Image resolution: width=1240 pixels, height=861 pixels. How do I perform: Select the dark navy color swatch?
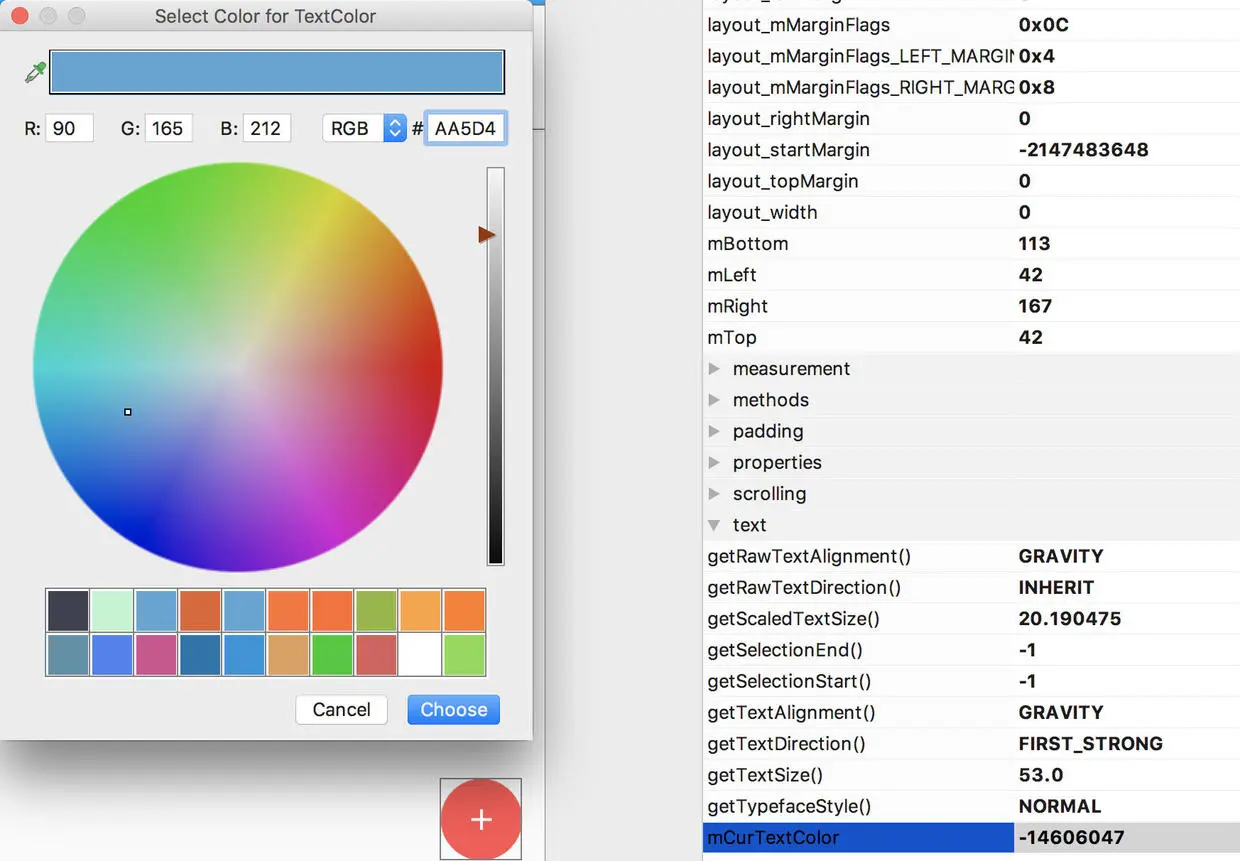coord(68,610)
